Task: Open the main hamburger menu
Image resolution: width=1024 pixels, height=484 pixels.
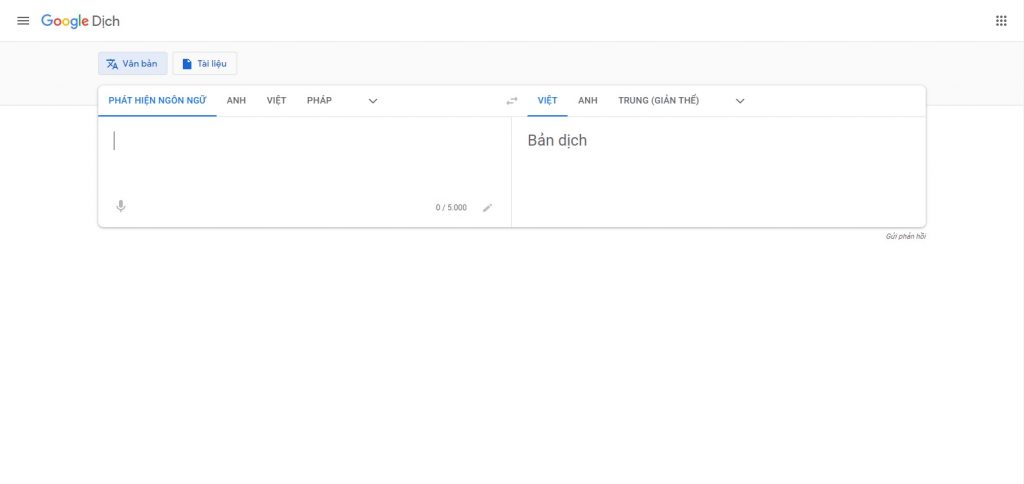Action: coord(23,21)
